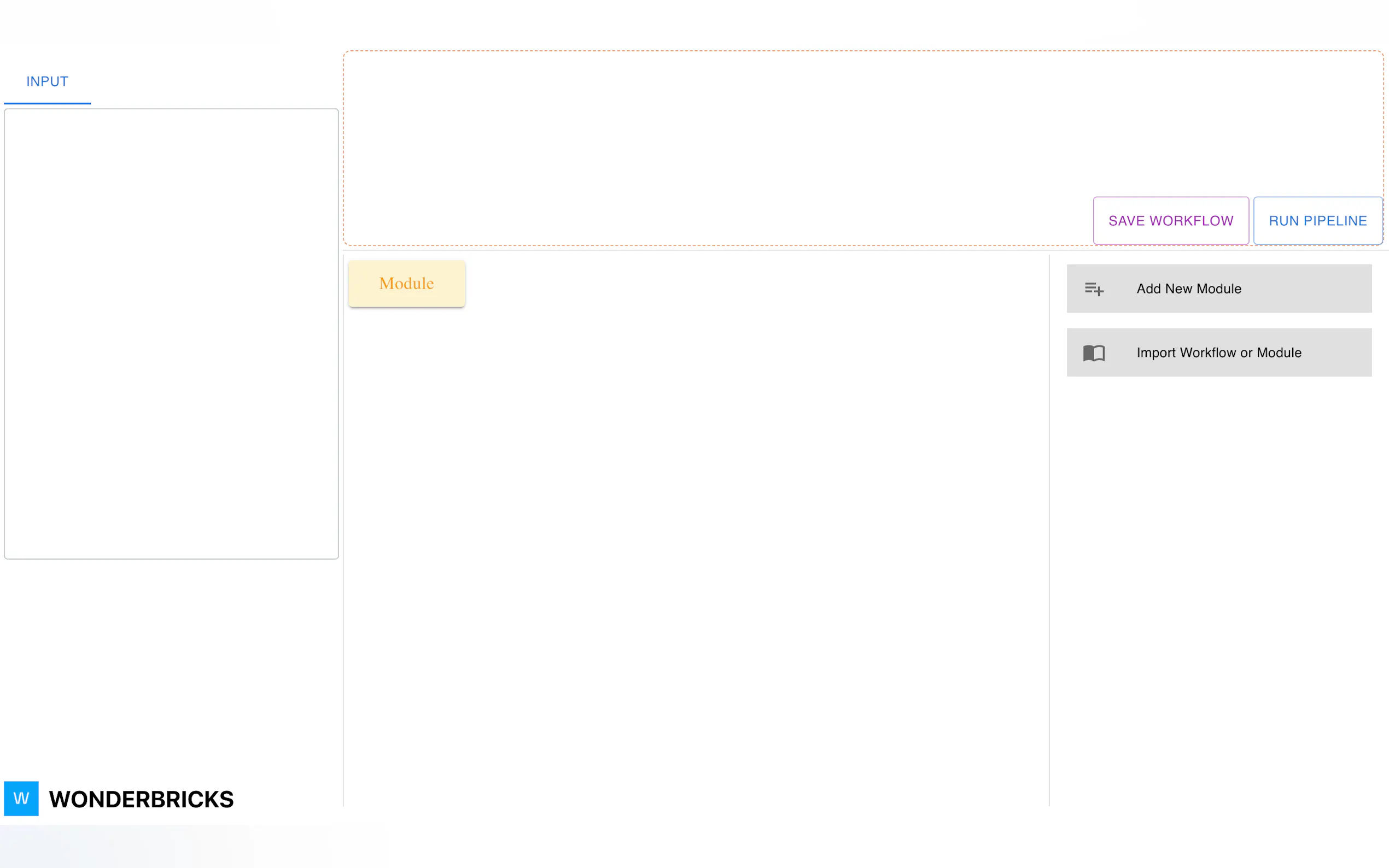
Task: Click the WONDERBRICKS brand name text
Action: (141, 799)
